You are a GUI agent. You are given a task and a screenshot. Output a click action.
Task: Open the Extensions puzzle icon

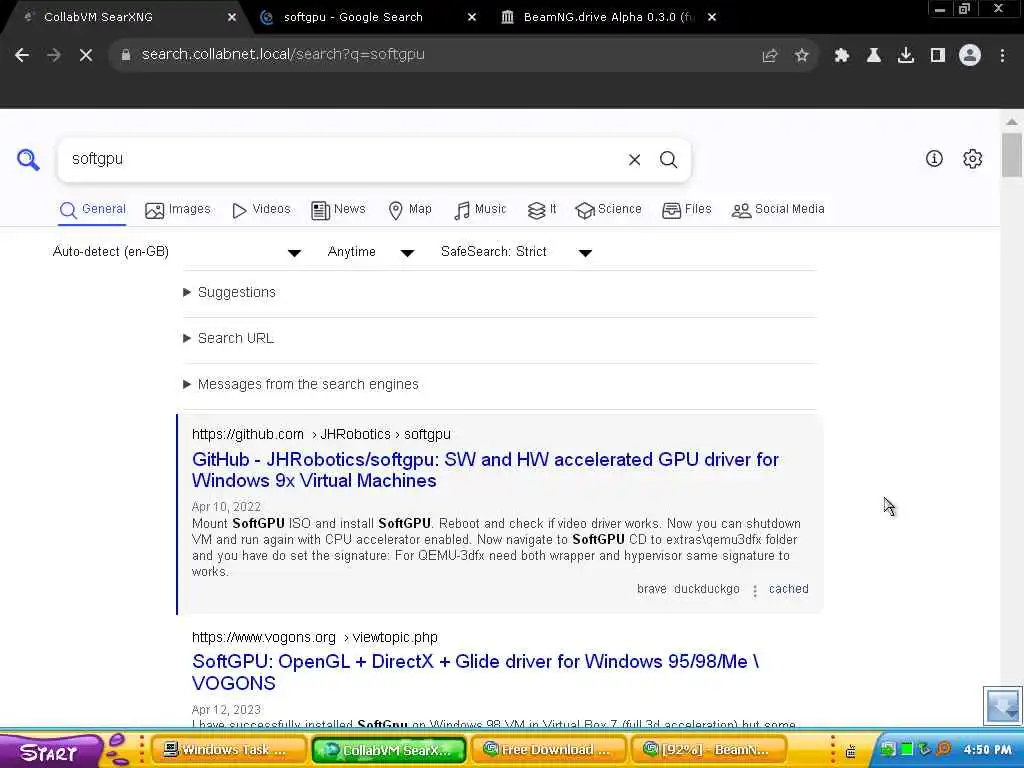(x=842, y=56)
